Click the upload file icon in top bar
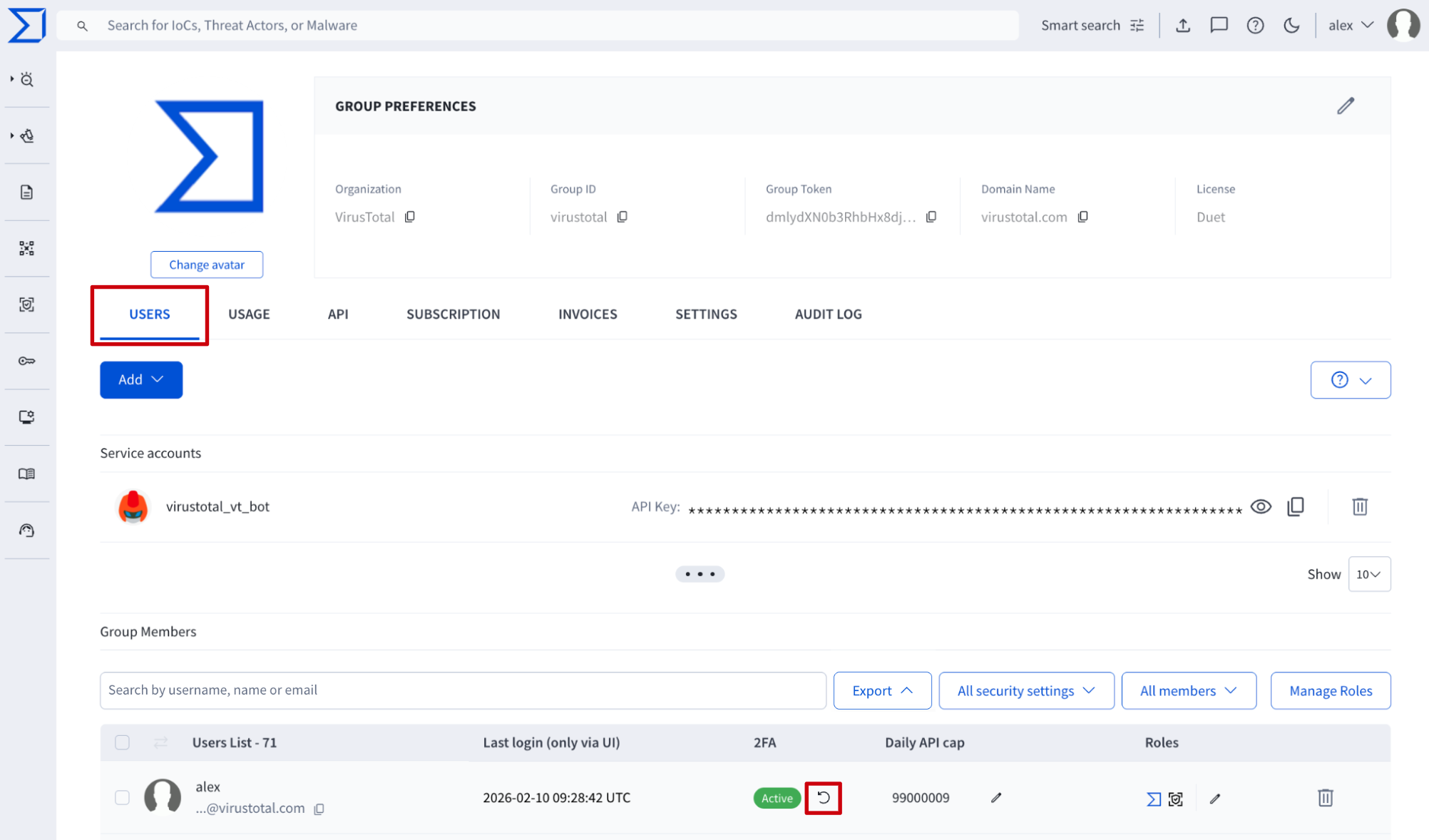1429x840 pixels. (x=1183, y=26)
